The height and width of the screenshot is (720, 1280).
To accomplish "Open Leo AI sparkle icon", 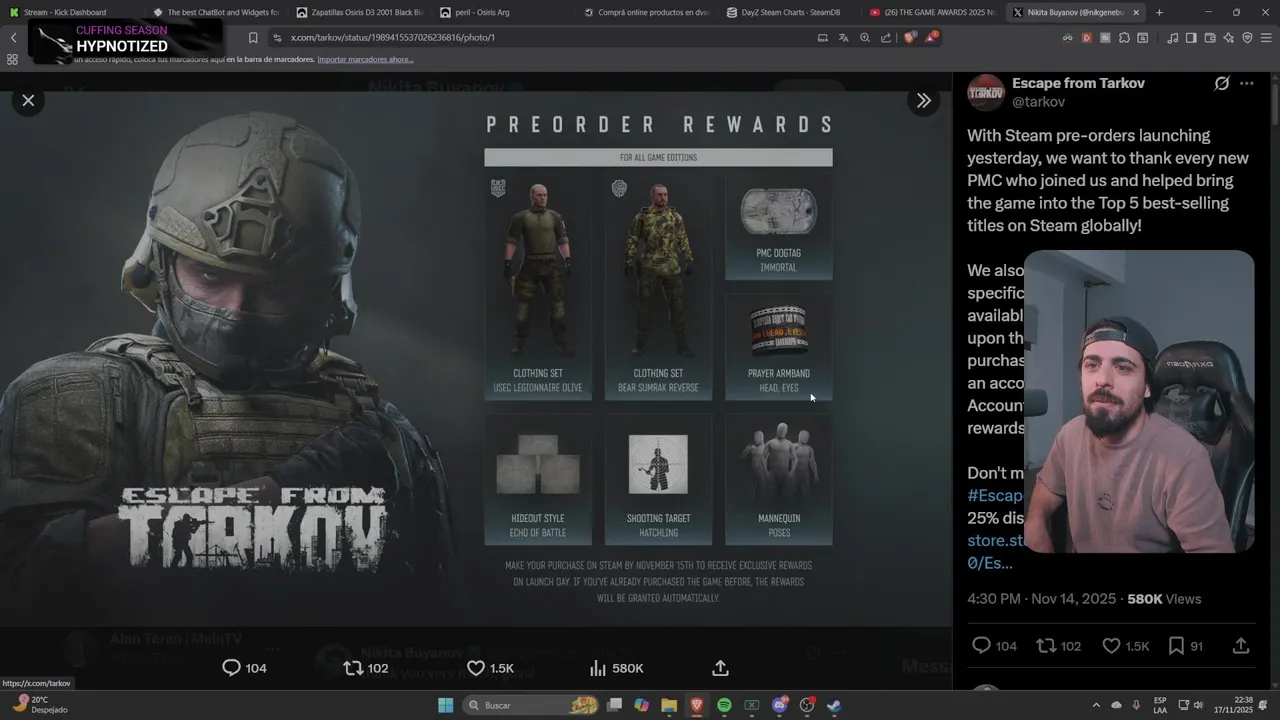I will (1228, 38).
